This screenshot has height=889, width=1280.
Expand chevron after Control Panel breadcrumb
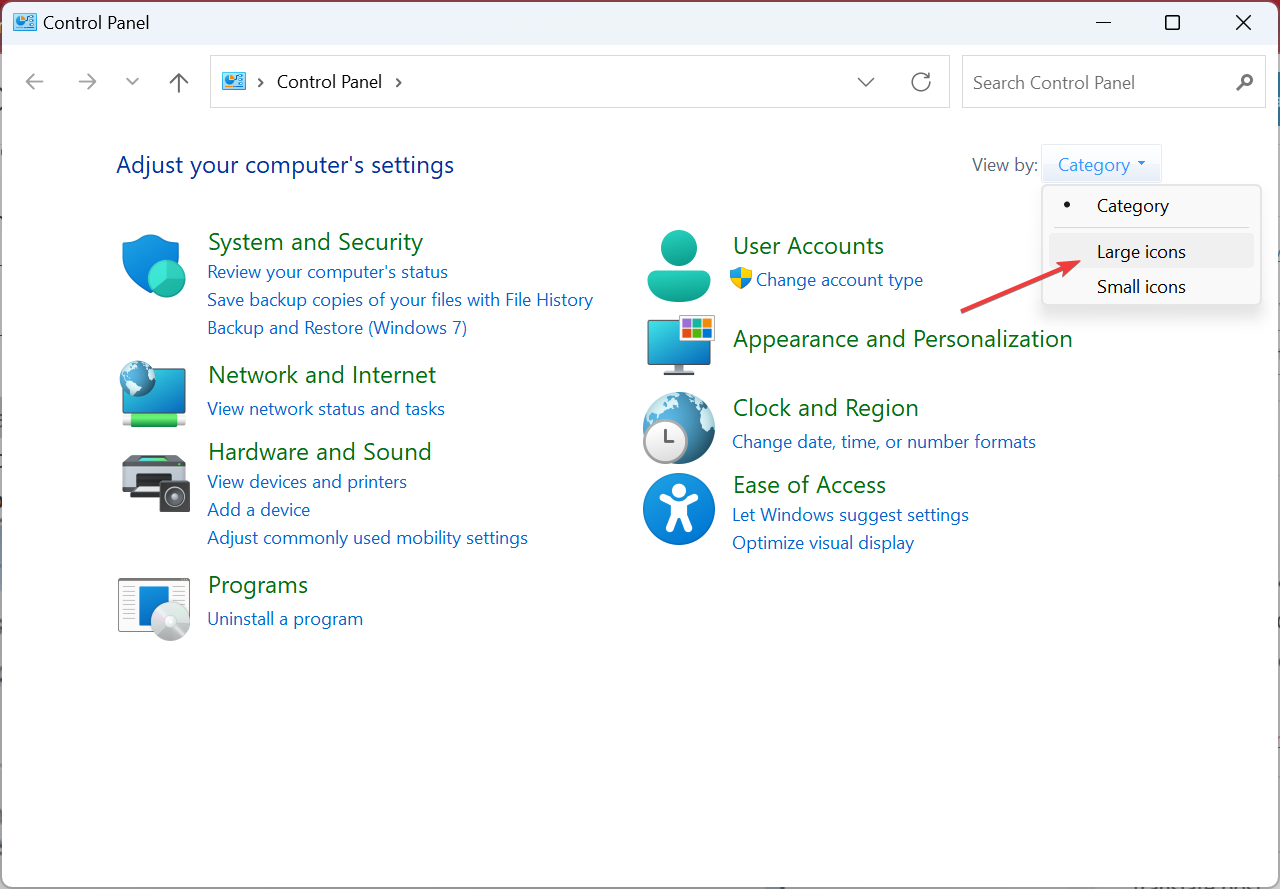click(x=398, y=82)
